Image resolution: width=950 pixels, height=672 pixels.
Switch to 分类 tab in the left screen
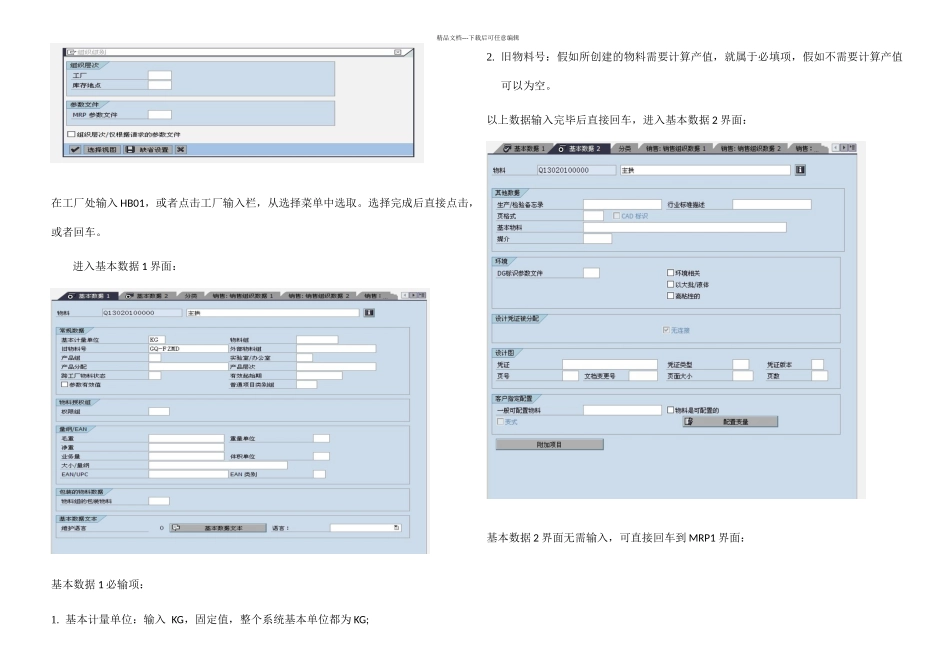coord(191,296)
